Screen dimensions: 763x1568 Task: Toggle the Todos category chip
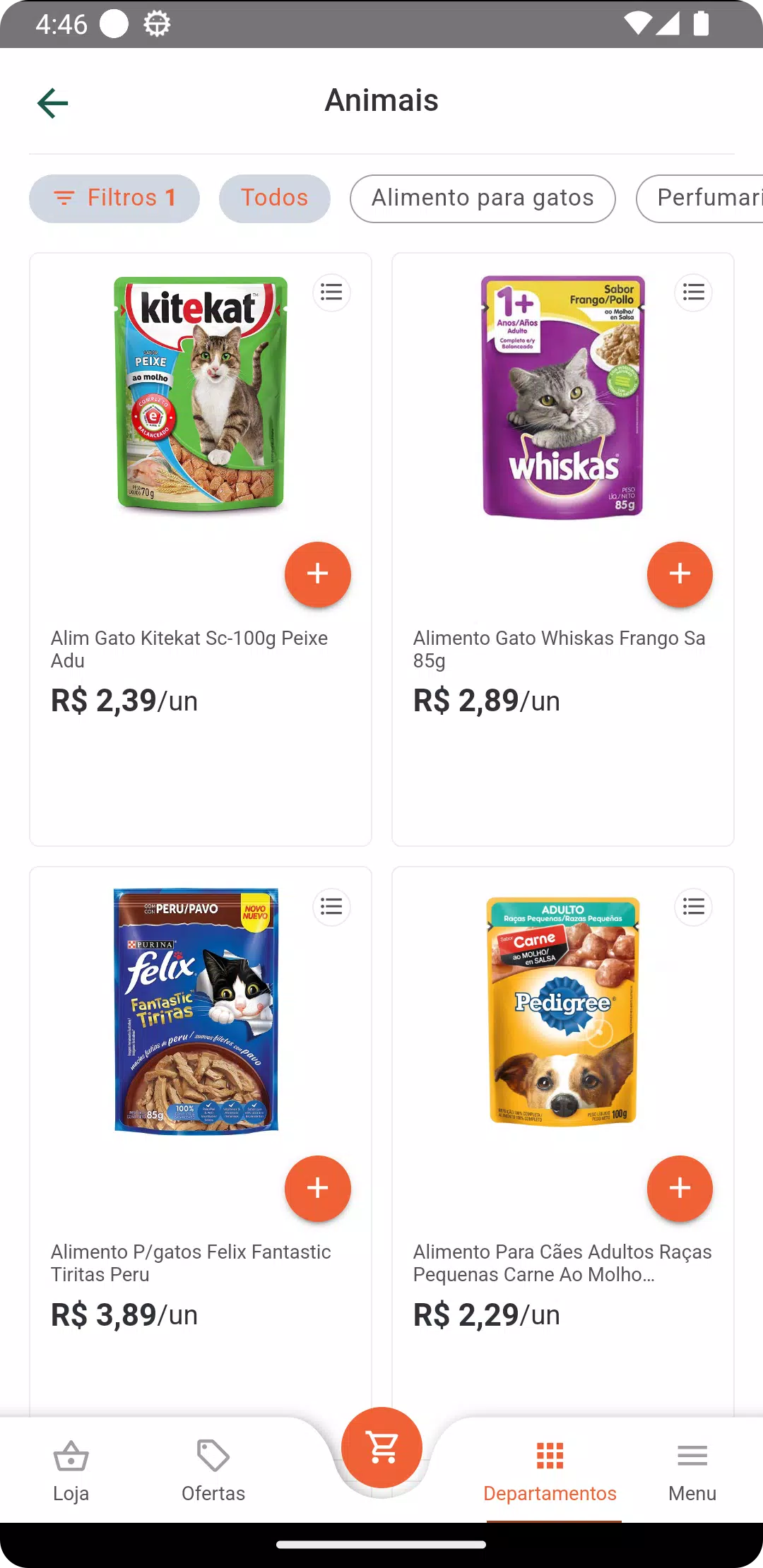[275, 198]
